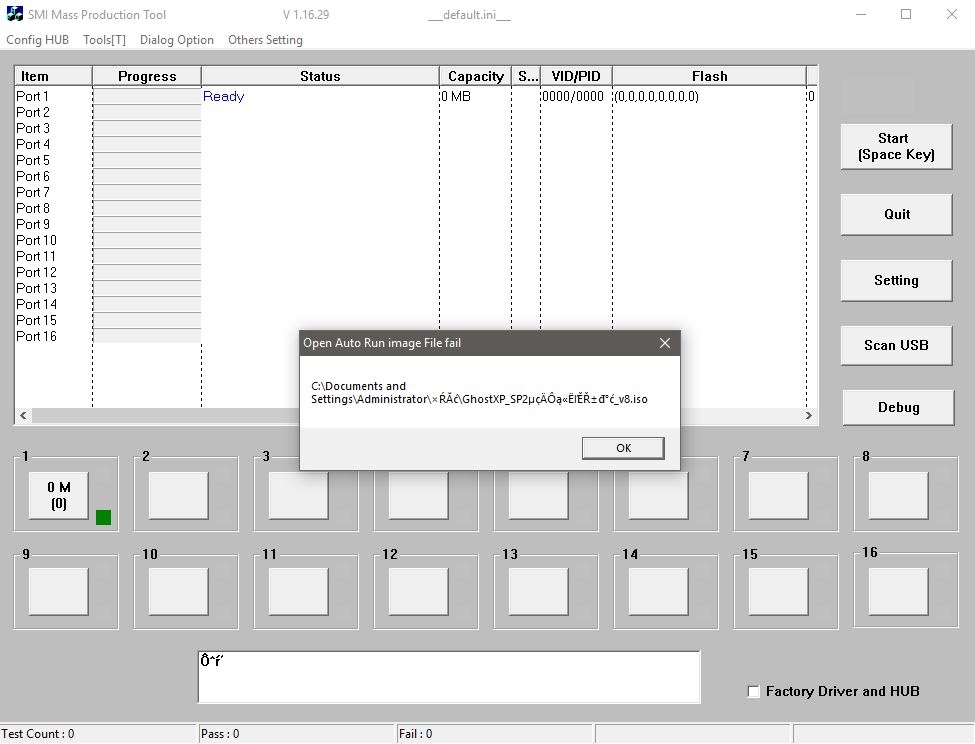Click Fail : 0 in status bar
Image resolution: width=975 pixels, height=744 pixels.
click(x=415, y=733)
